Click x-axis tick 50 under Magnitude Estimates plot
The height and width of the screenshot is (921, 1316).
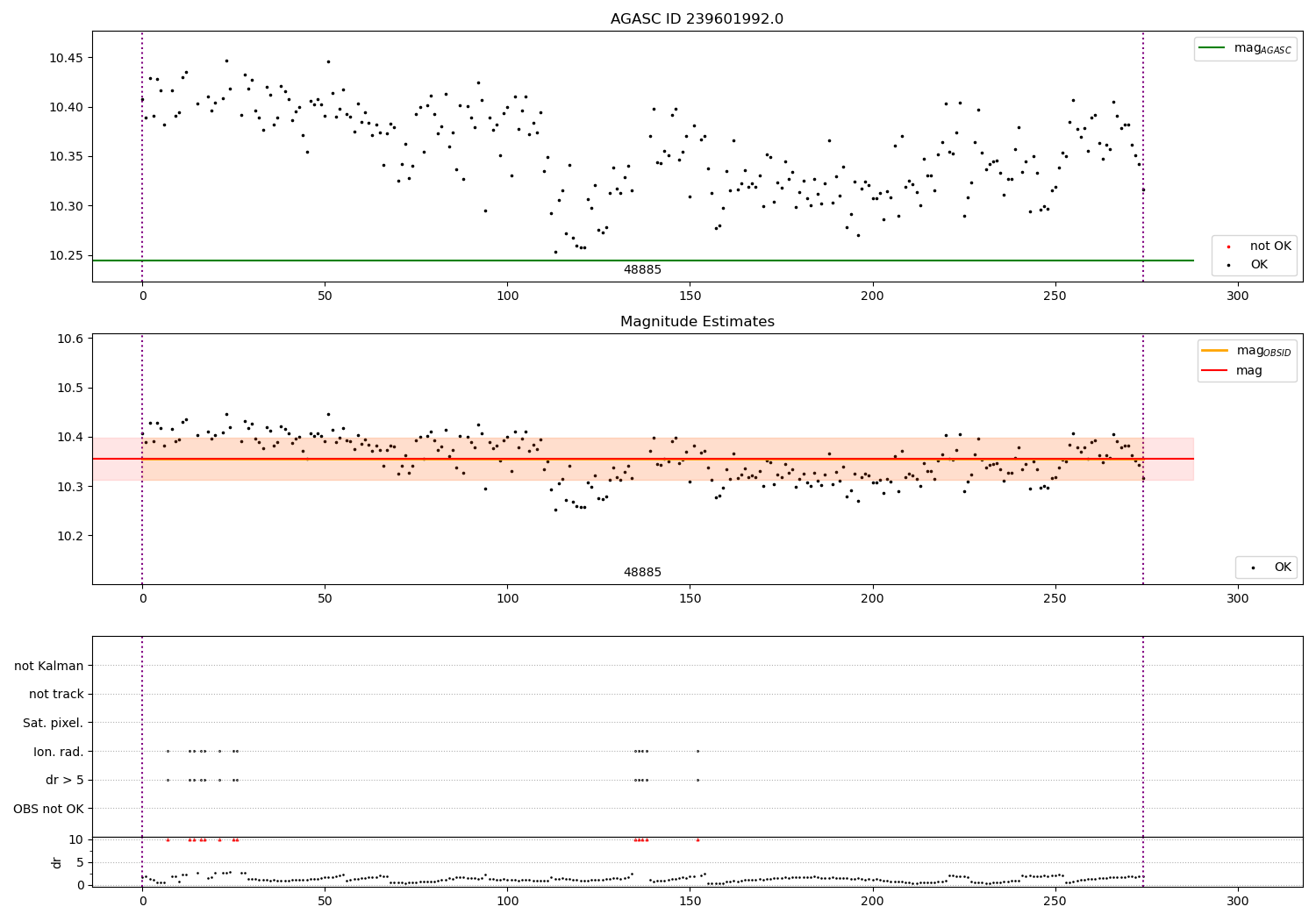[325, 599]
